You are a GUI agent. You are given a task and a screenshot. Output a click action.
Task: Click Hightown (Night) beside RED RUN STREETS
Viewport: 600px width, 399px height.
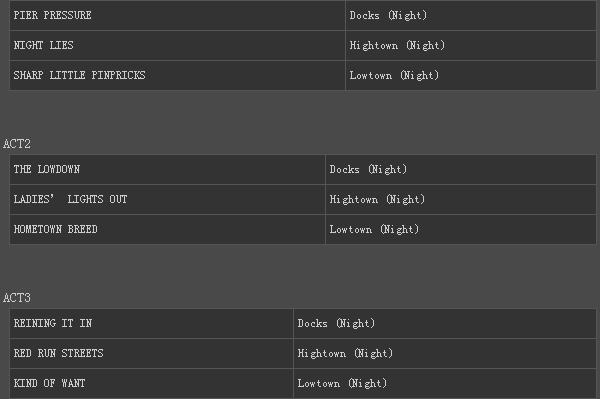[x=345, y=353]
